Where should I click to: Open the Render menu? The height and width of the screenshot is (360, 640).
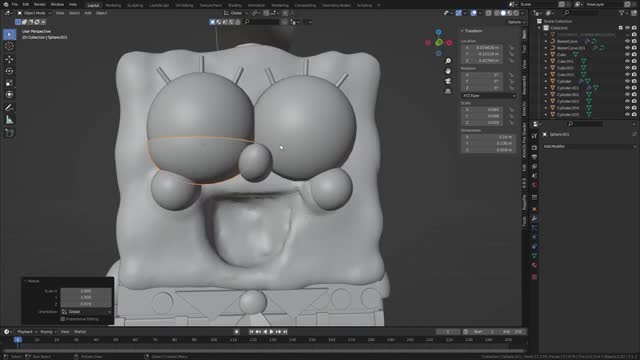[40, 4]
